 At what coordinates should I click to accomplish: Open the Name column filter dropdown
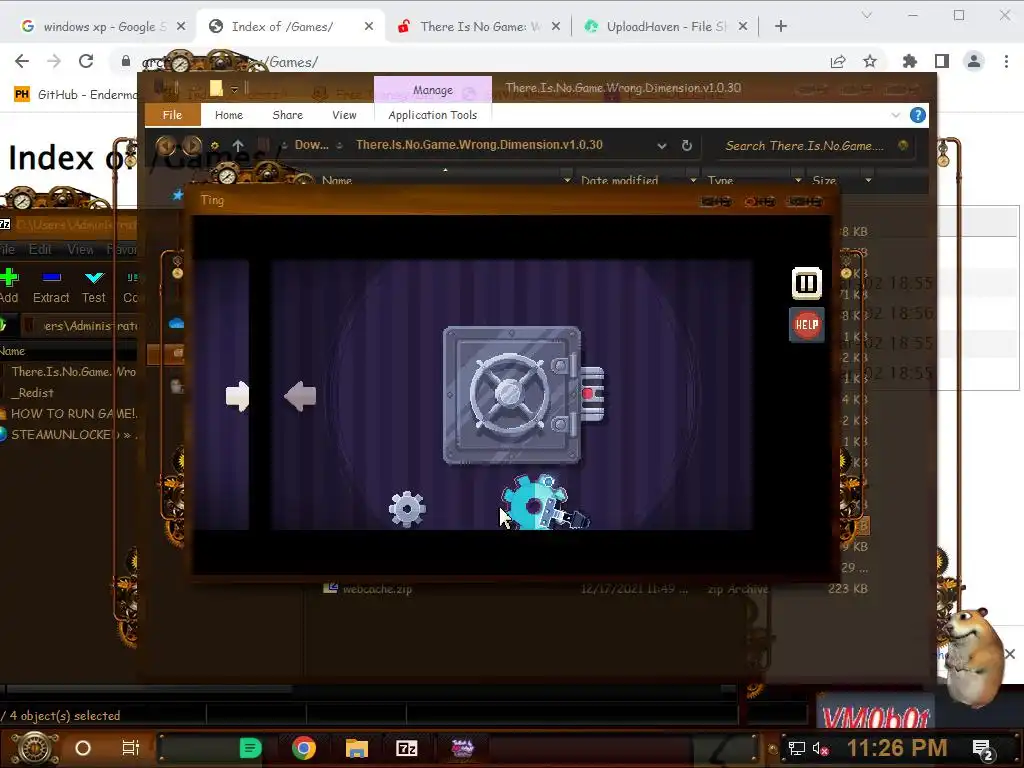click(x=567, y=180)
